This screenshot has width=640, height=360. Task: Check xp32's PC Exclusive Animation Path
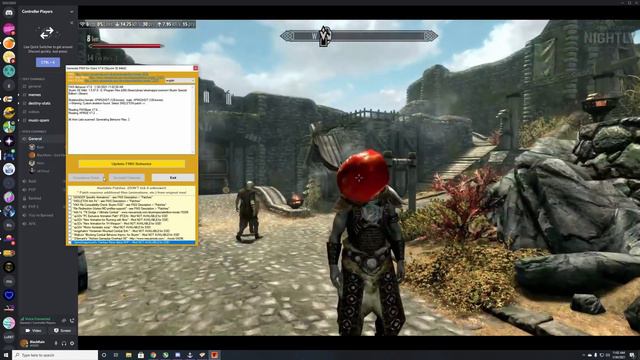pyautogui.click(x=70, y=216)
